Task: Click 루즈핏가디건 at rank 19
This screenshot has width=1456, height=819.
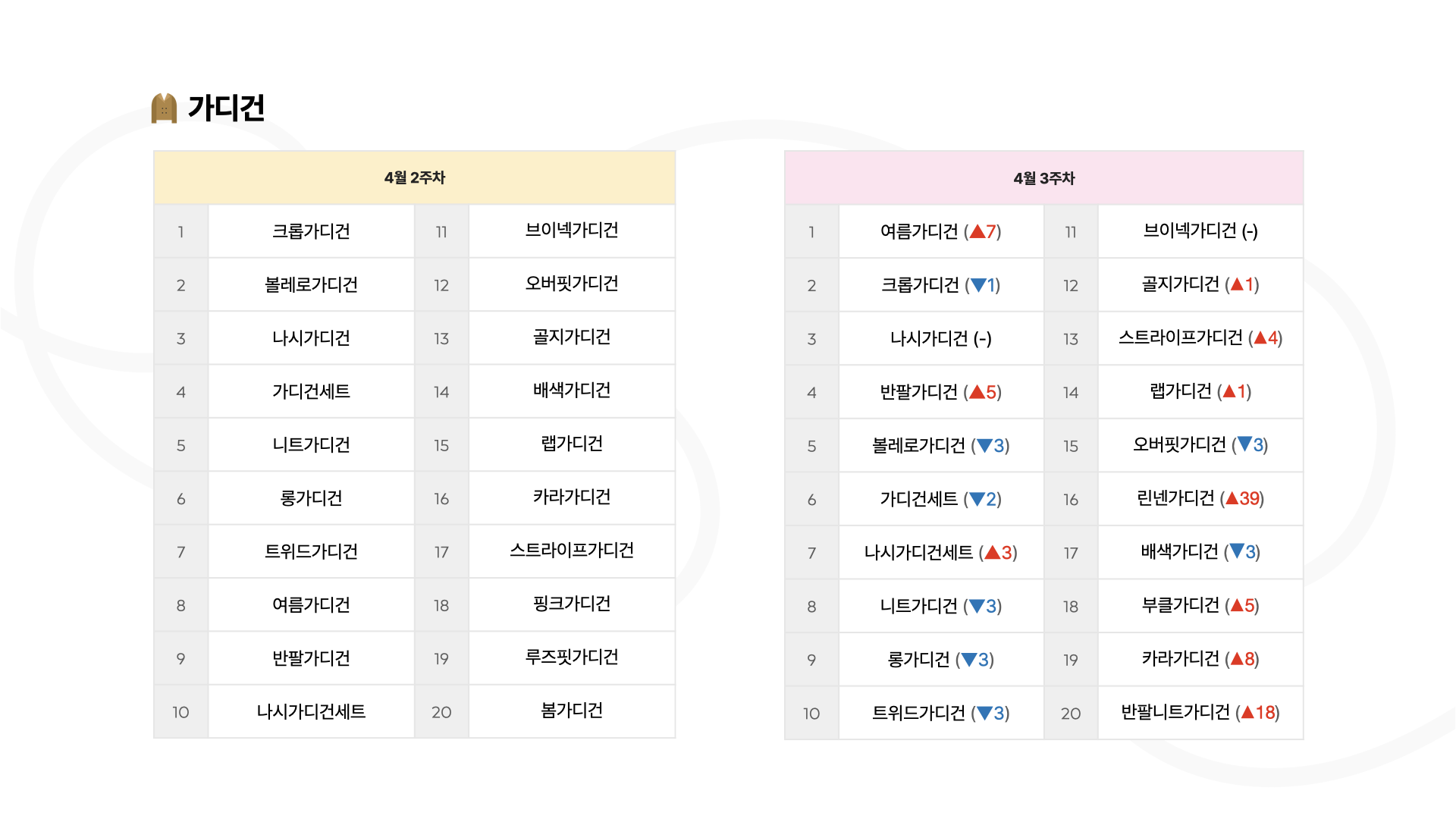Action: coord(572,657)
